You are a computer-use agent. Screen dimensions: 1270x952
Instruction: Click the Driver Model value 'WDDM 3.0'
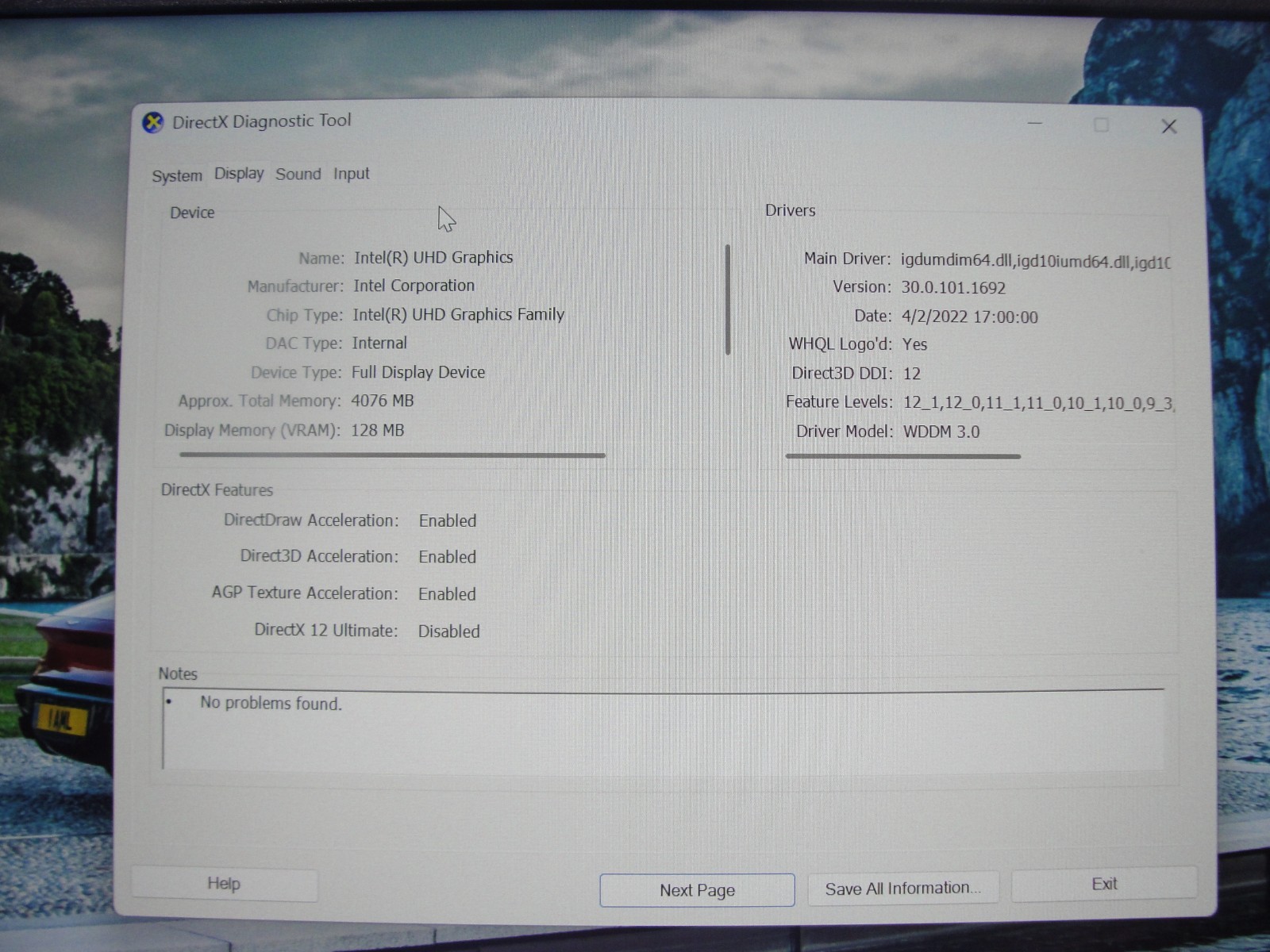[x=941, y=432]
